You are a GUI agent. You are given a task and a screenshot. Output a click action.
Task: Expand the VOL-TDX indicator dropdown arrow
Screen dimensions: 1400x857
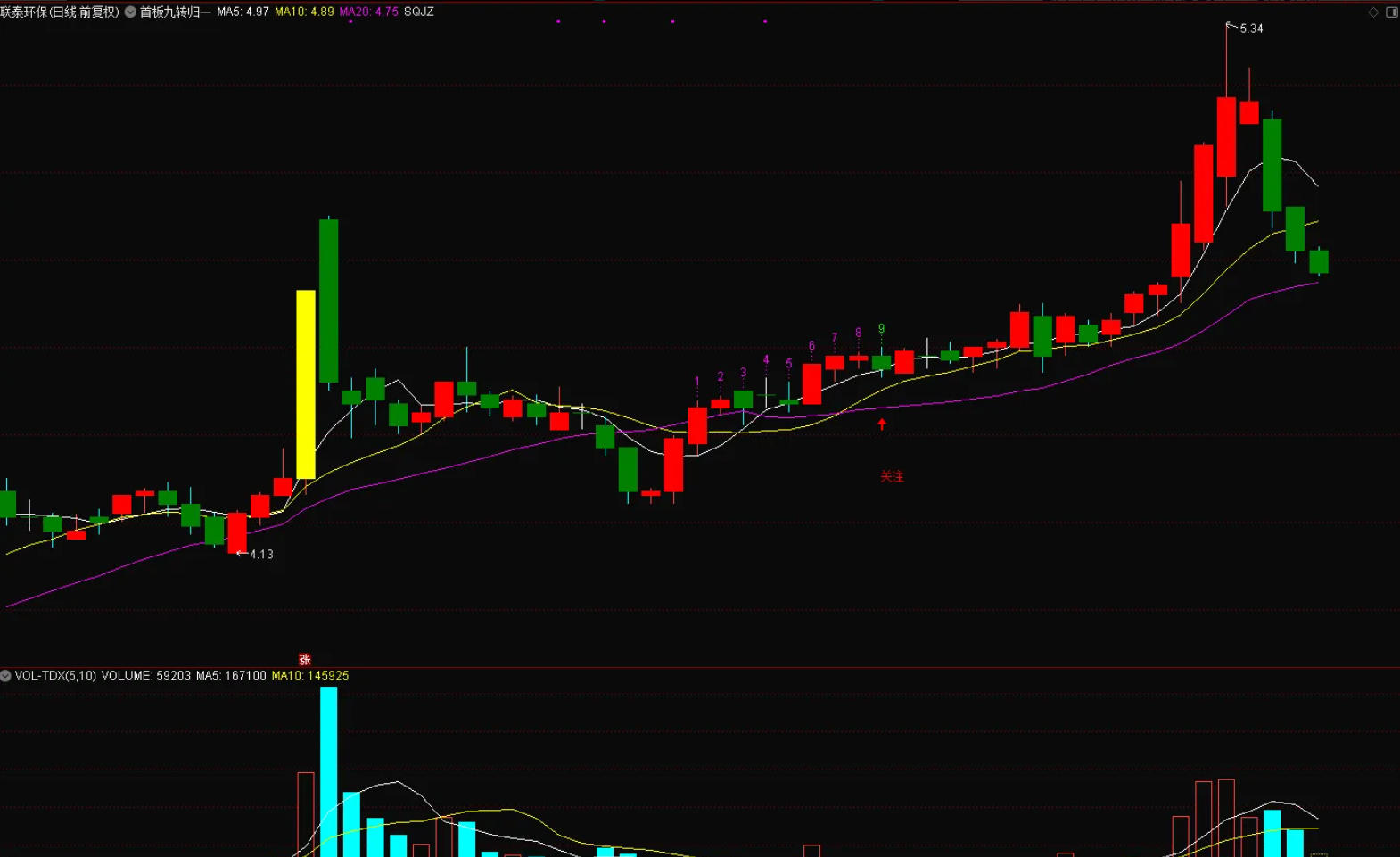(x=5, y=676)
